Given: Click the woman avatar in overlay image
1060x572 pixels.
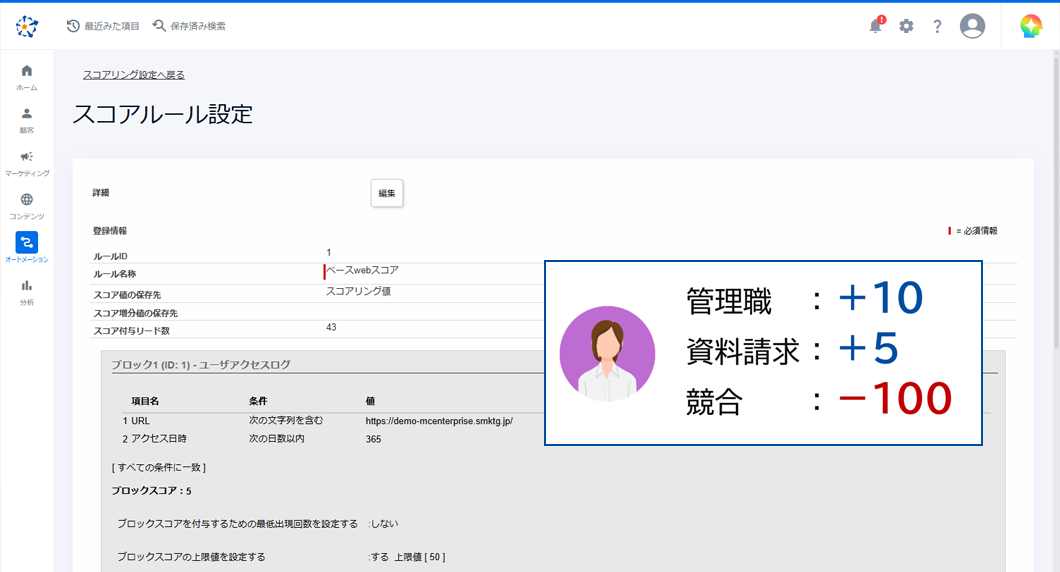Looking at the screenshot, I should pos(607,354).
